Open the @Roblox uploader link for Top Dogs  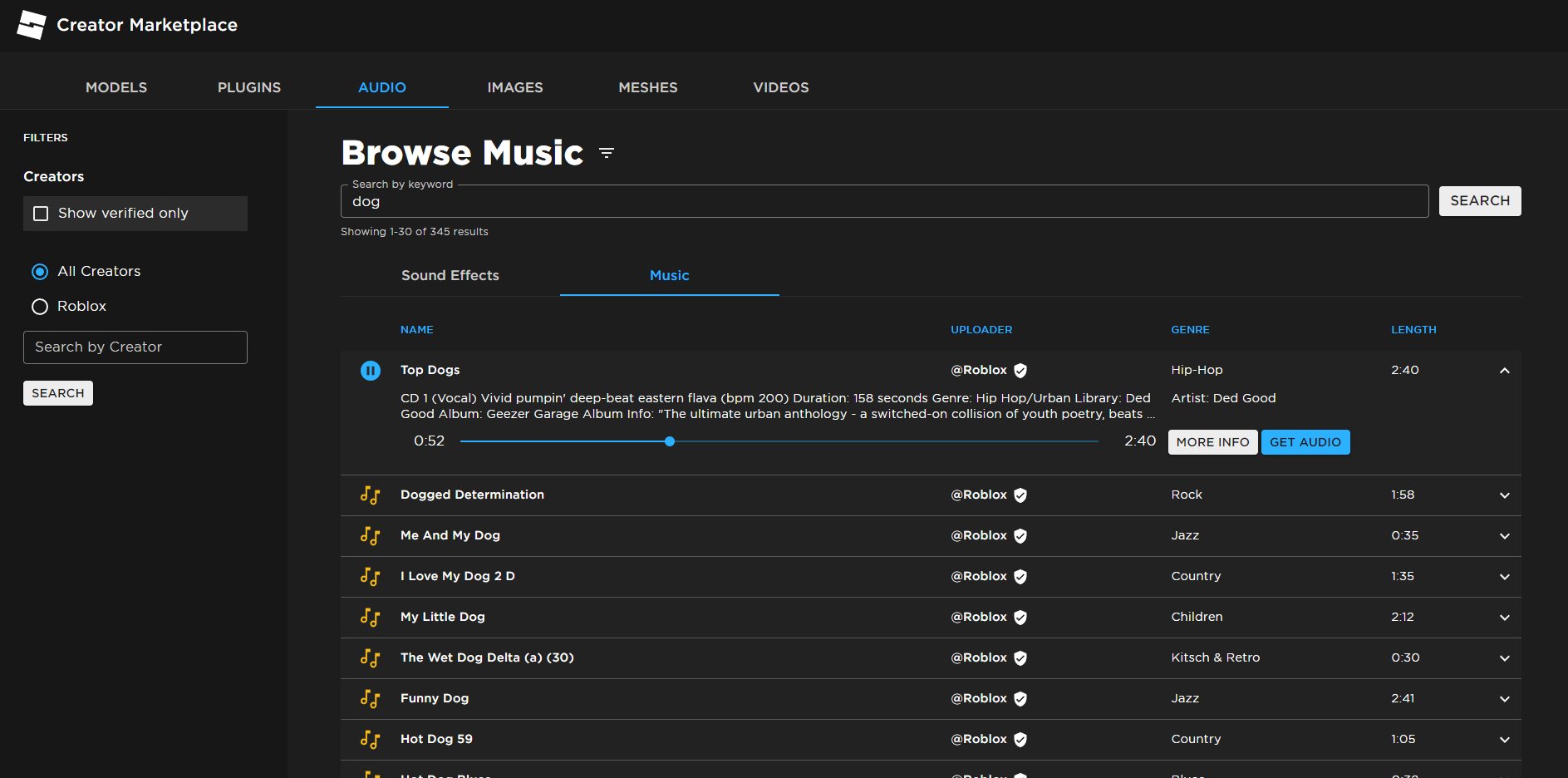(979, 370)
